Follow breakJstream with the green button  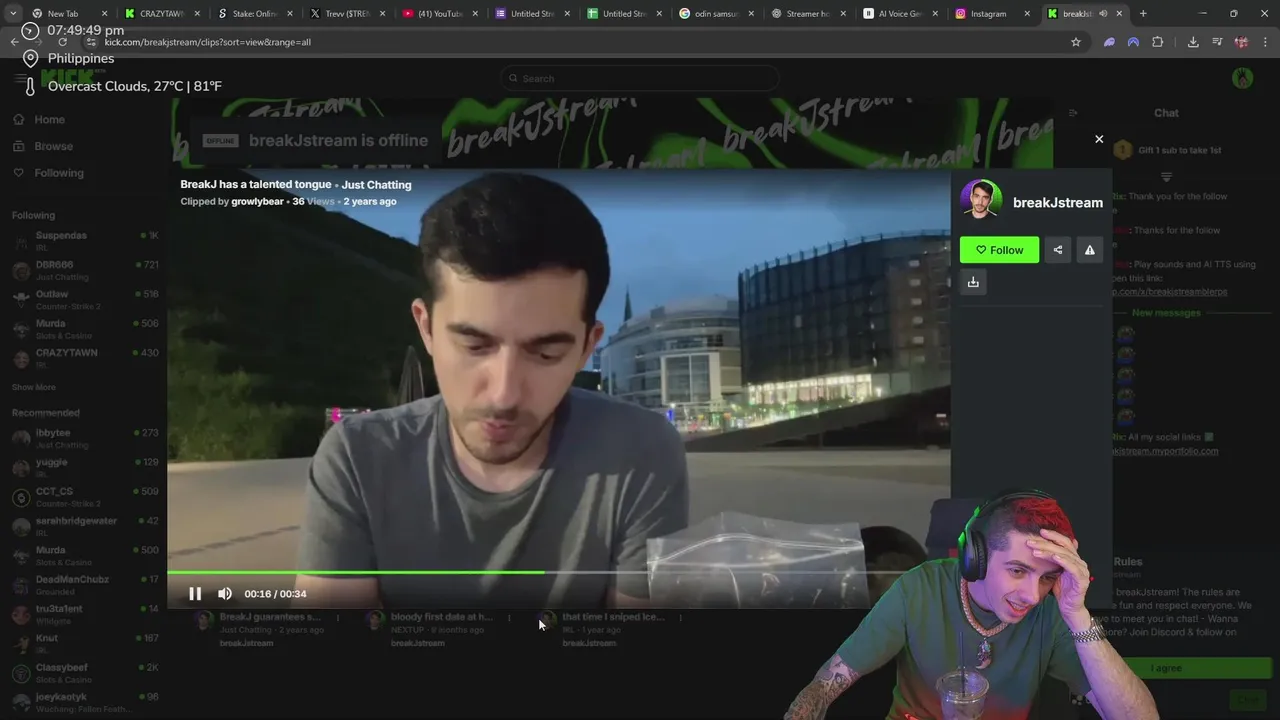[x=999, y=250]
